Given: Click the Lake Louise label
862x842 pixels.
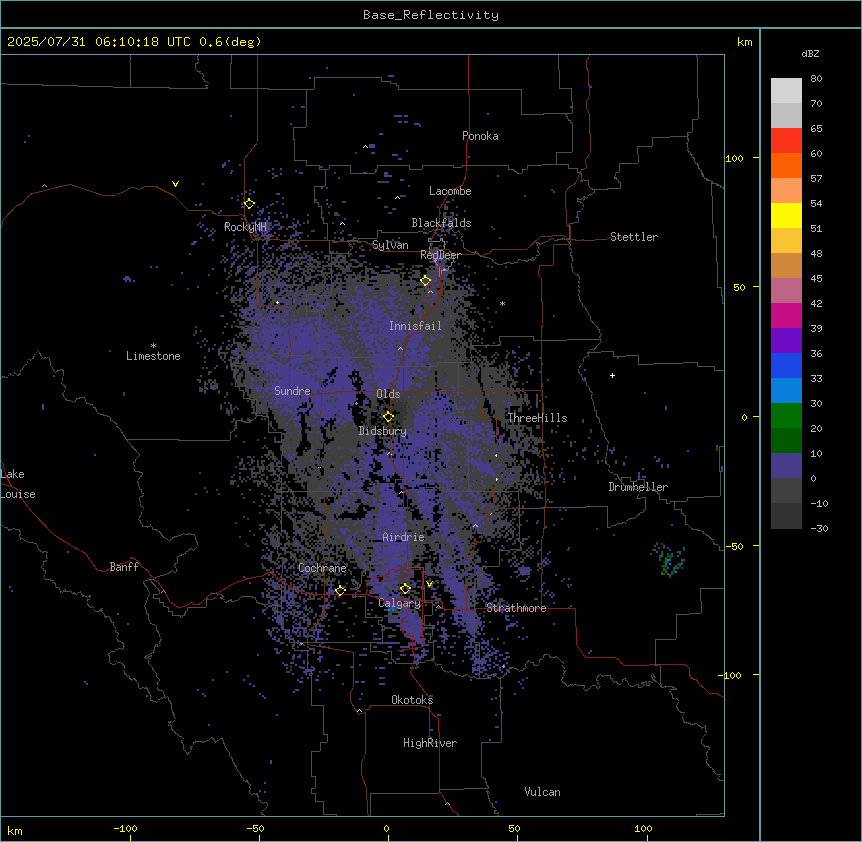Looking at the screenshot, I should [18, 484].
